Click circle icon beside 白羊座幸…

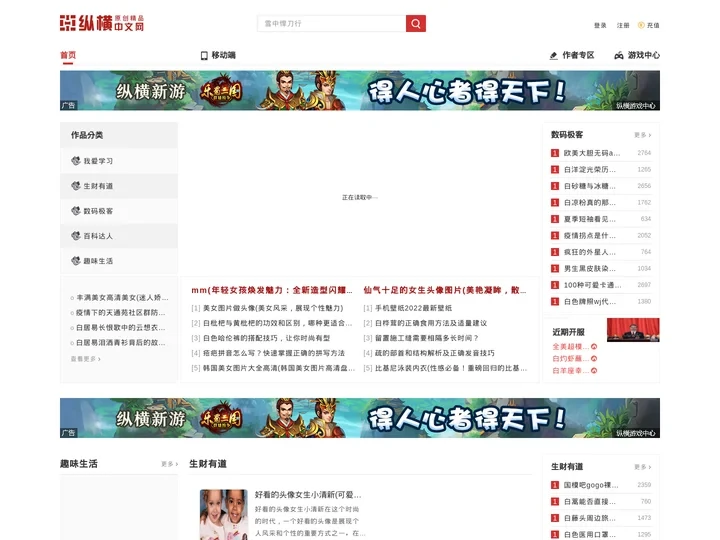[x=594, y=371]
